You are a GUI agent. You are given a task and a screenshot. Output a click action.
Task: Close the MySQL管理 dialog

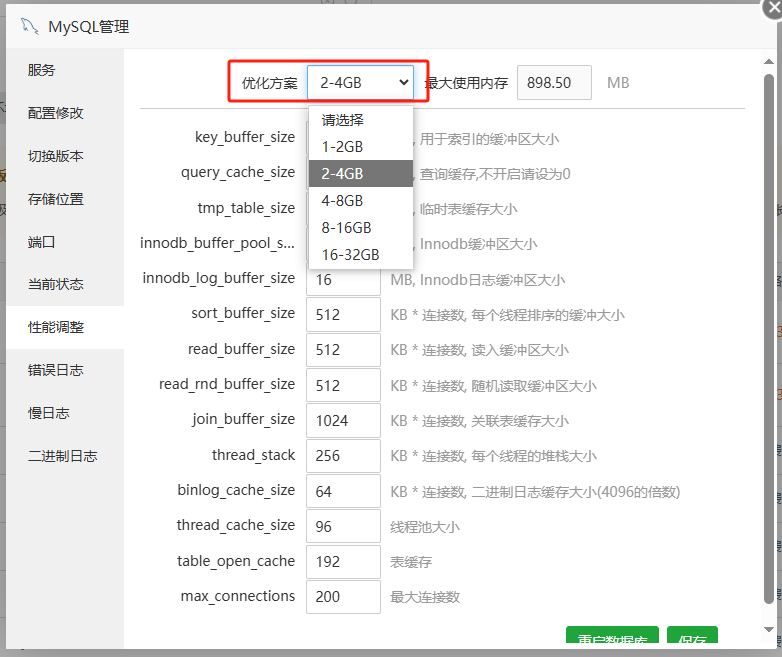tap(773, 8)
